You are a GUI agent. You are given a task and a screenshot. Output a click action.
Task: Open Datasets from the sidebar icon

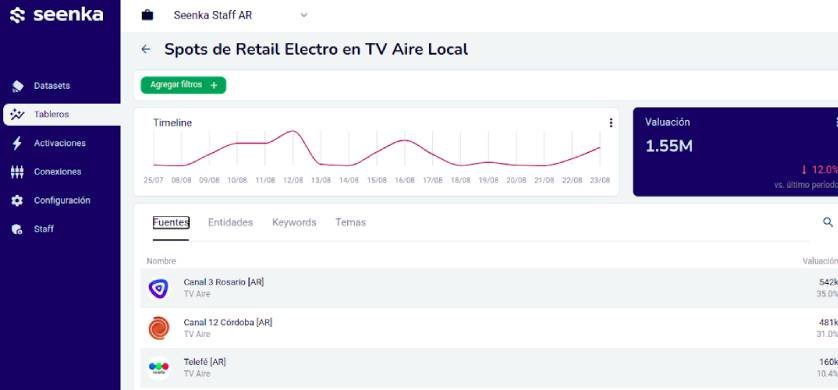click(x=17, y=86)
